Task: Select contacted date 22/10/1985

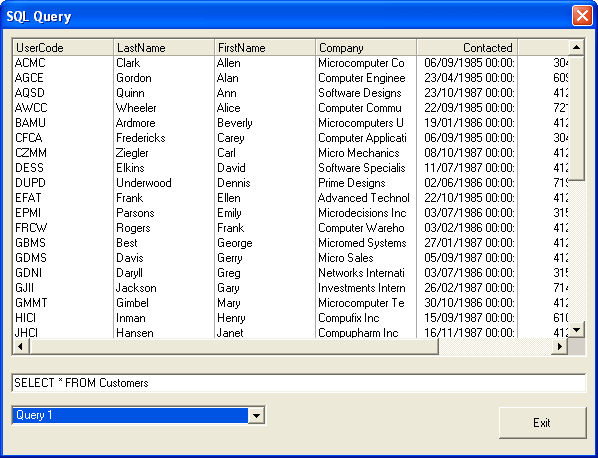Action: (469, 198)
